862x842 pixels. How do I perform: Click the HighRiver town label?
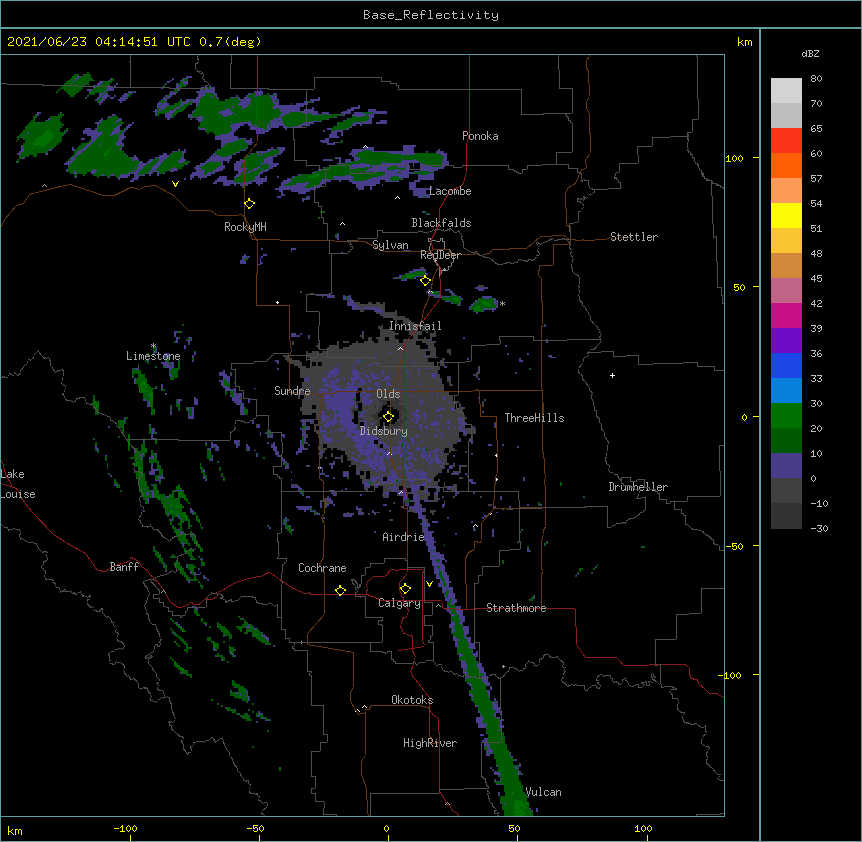[x=430, y=743]
